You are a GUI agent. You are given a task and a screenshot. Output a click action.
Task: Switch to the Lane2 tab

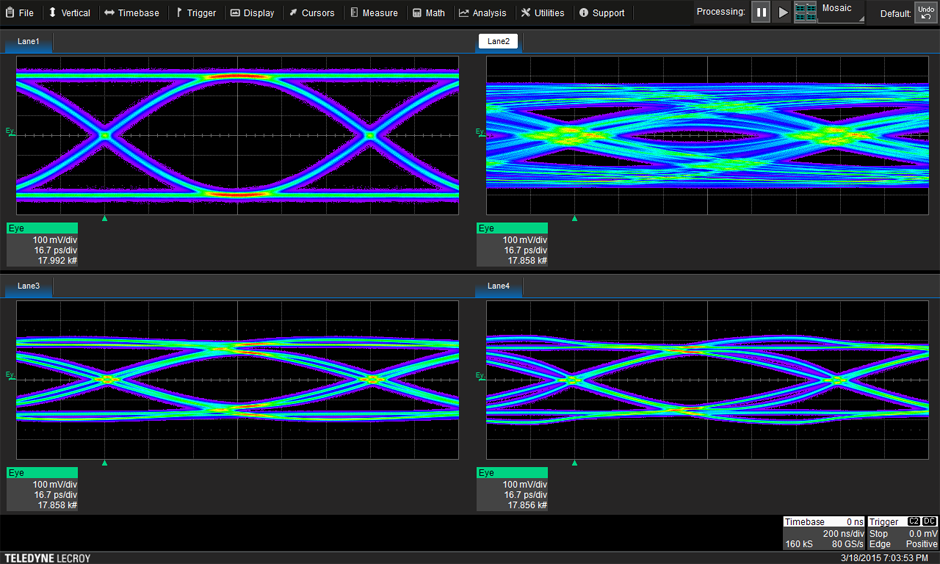coord(498,42)
